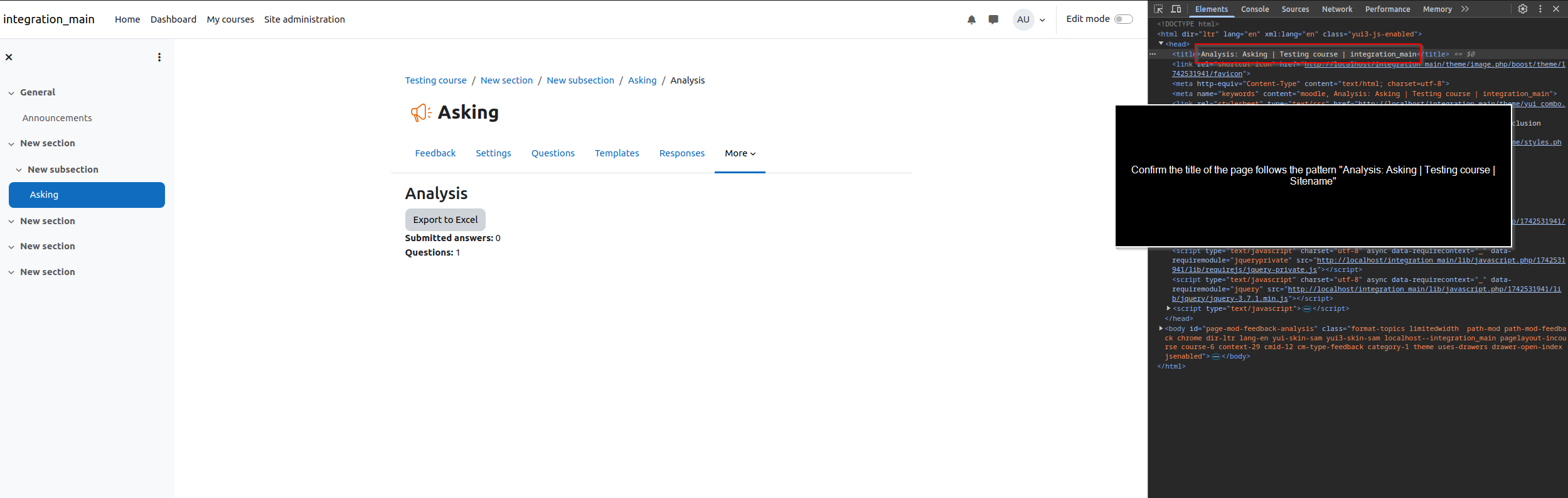Open New section breadcrumb link
This screenshot has width=1568, height=498.
(506, 80)
